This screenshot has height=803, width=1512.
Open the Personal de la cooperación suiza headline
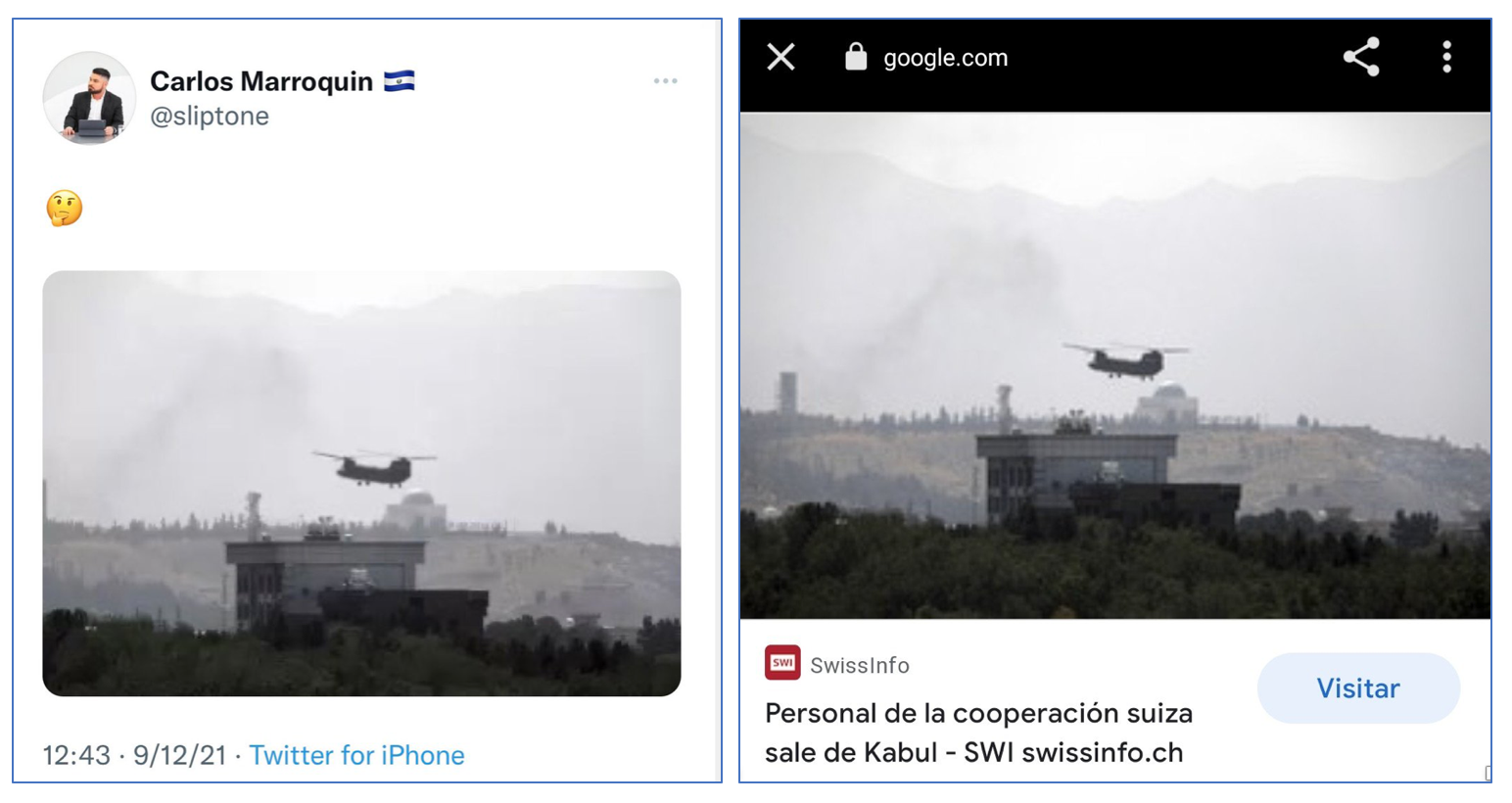point(978,732)
